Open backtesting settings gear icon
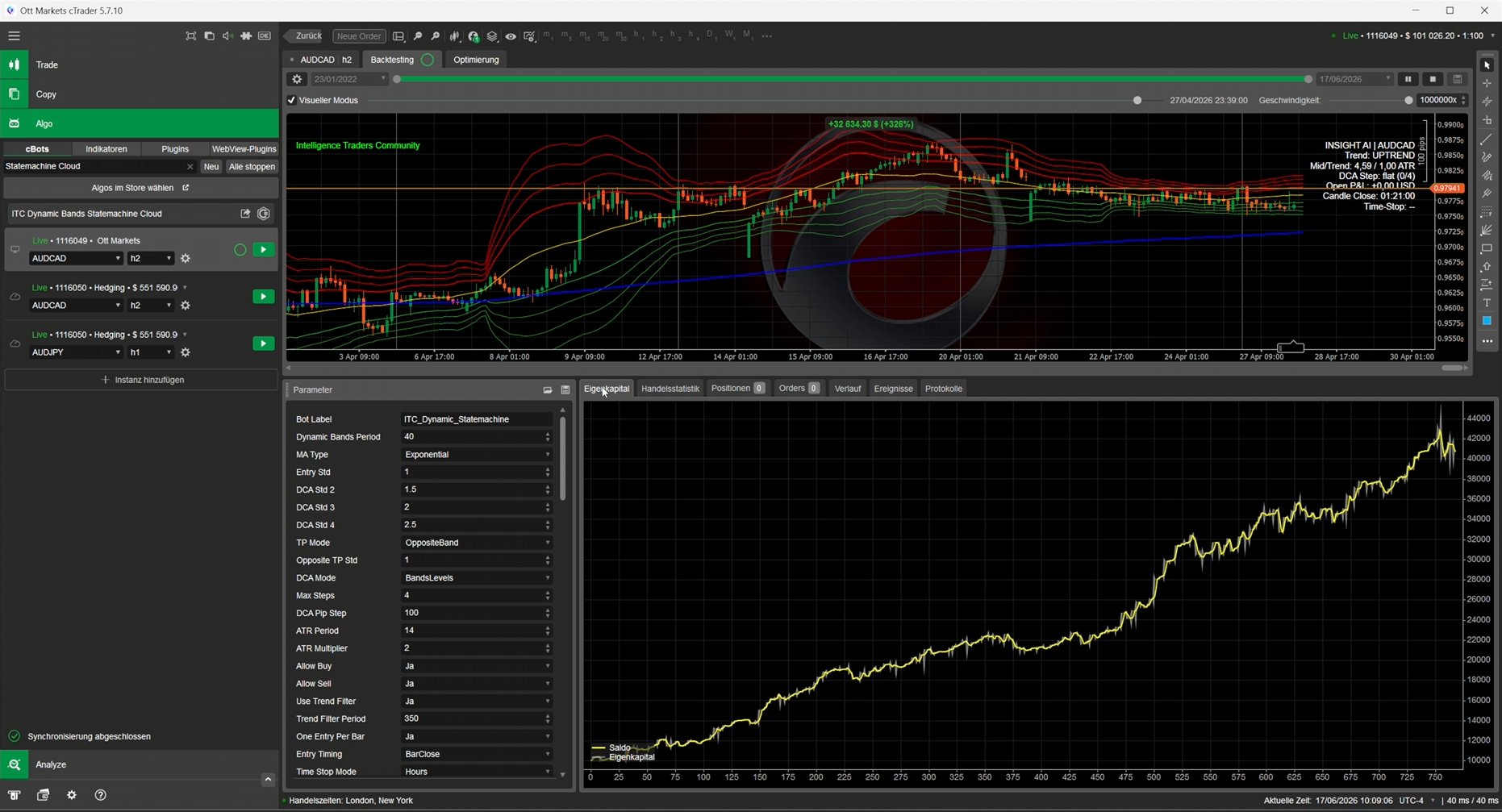This screenshot has width=1502, height=812. click(297, 79)
